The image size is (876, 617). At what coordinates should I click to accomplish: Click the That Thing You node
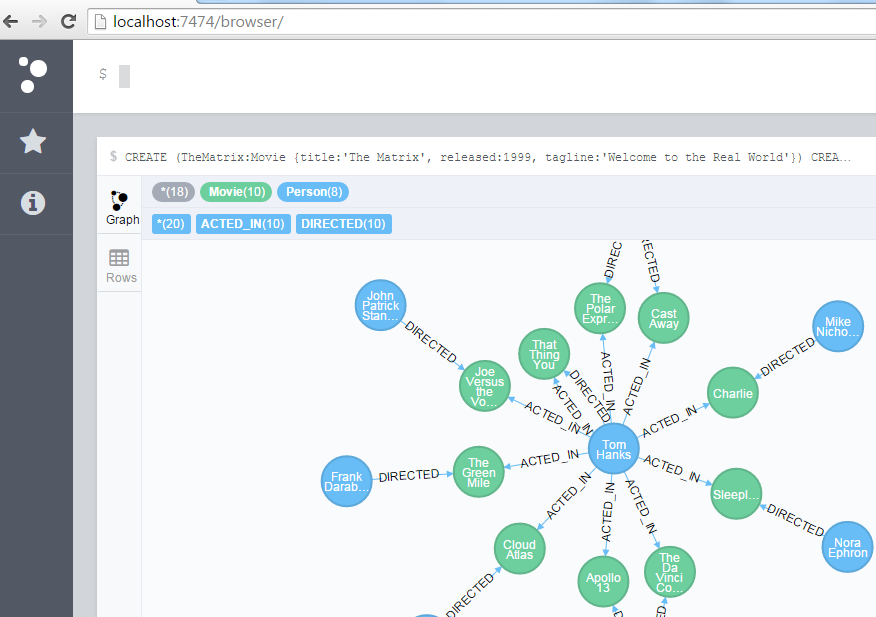544,354
